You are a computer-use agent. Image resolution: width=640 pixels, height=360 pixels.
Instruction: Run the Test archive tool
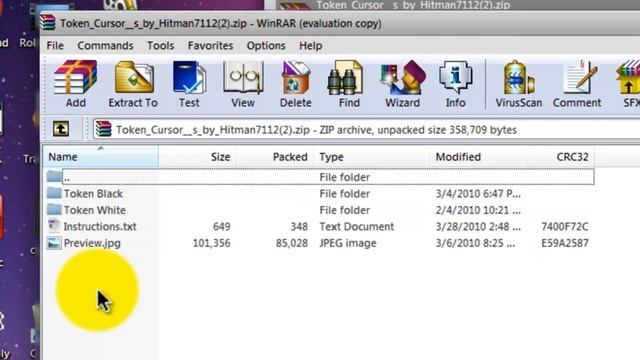(189, 84)
